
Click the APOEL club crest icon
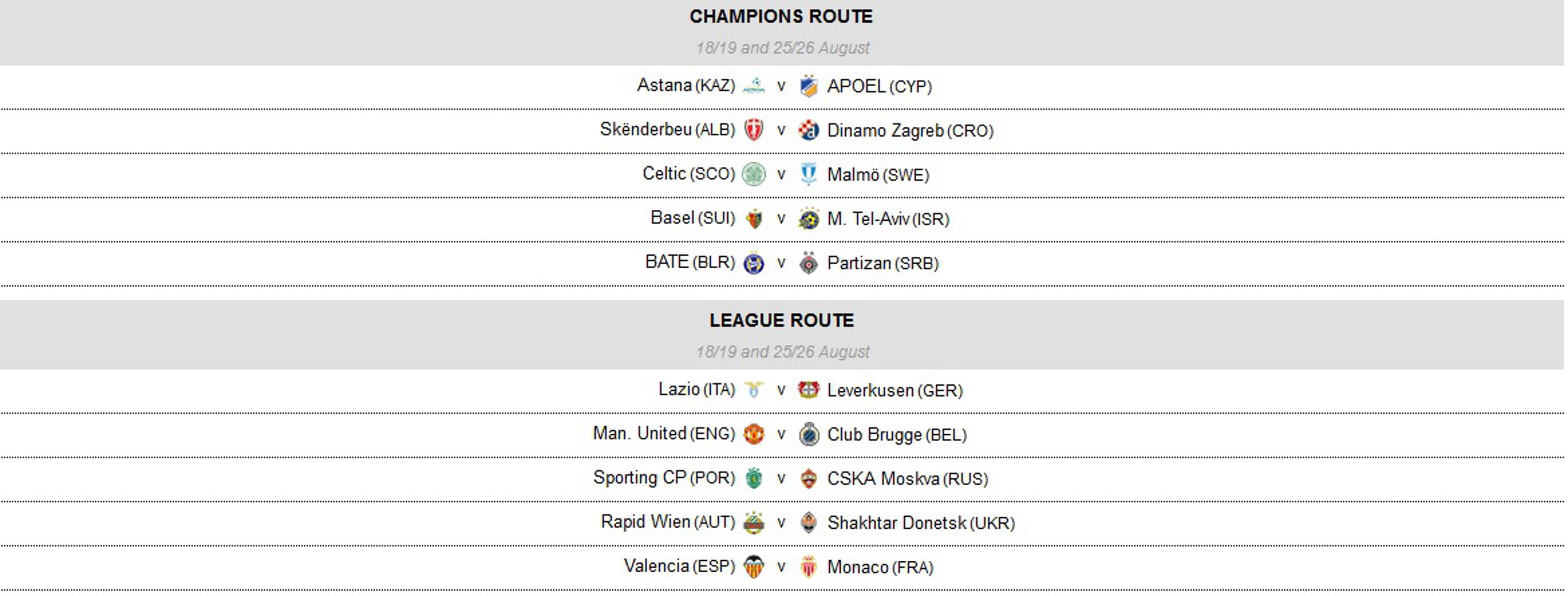(808, 86)
